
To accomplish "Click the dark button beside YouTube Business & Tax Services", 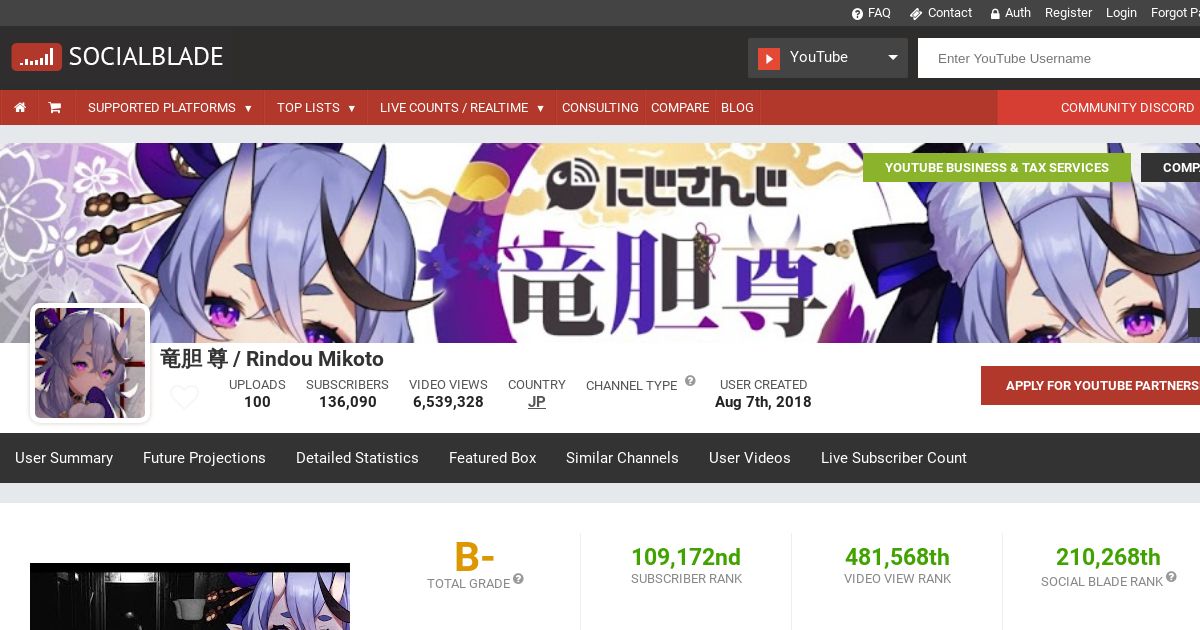I will 1170,168.
